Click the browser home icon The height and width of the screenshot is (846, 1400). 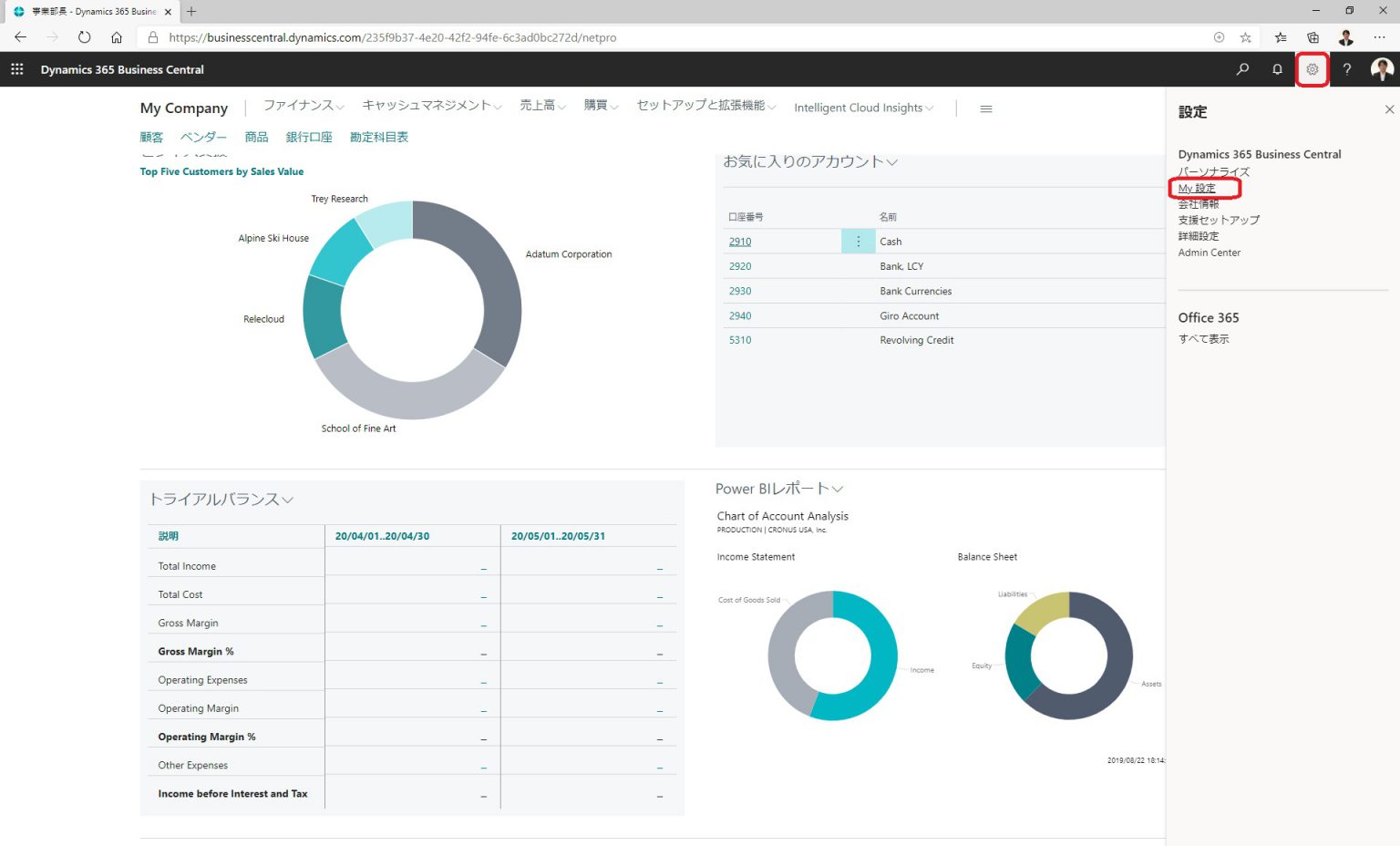pyautogui.click(x=117, y=37)
